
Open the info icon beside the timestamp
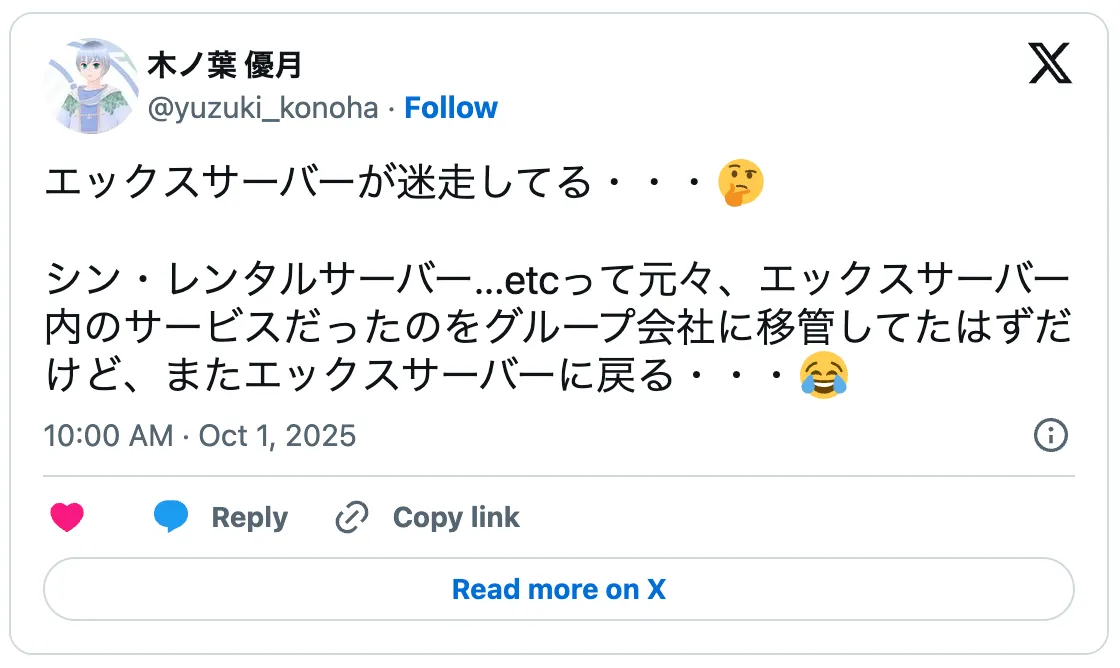click(1051, 437)
